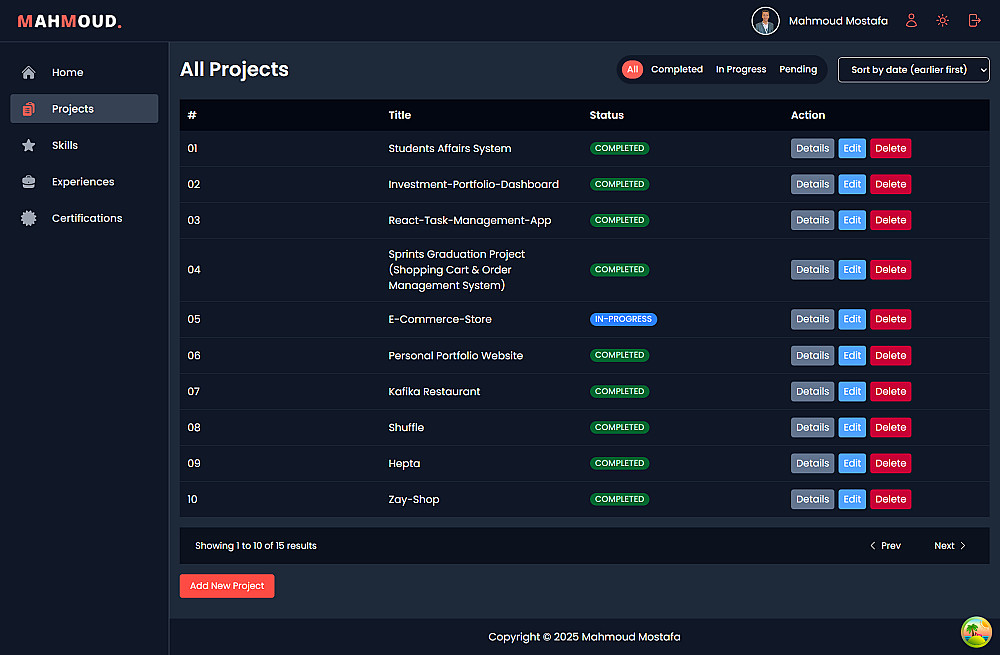Select the All filter tab

[x=632, y=70]
